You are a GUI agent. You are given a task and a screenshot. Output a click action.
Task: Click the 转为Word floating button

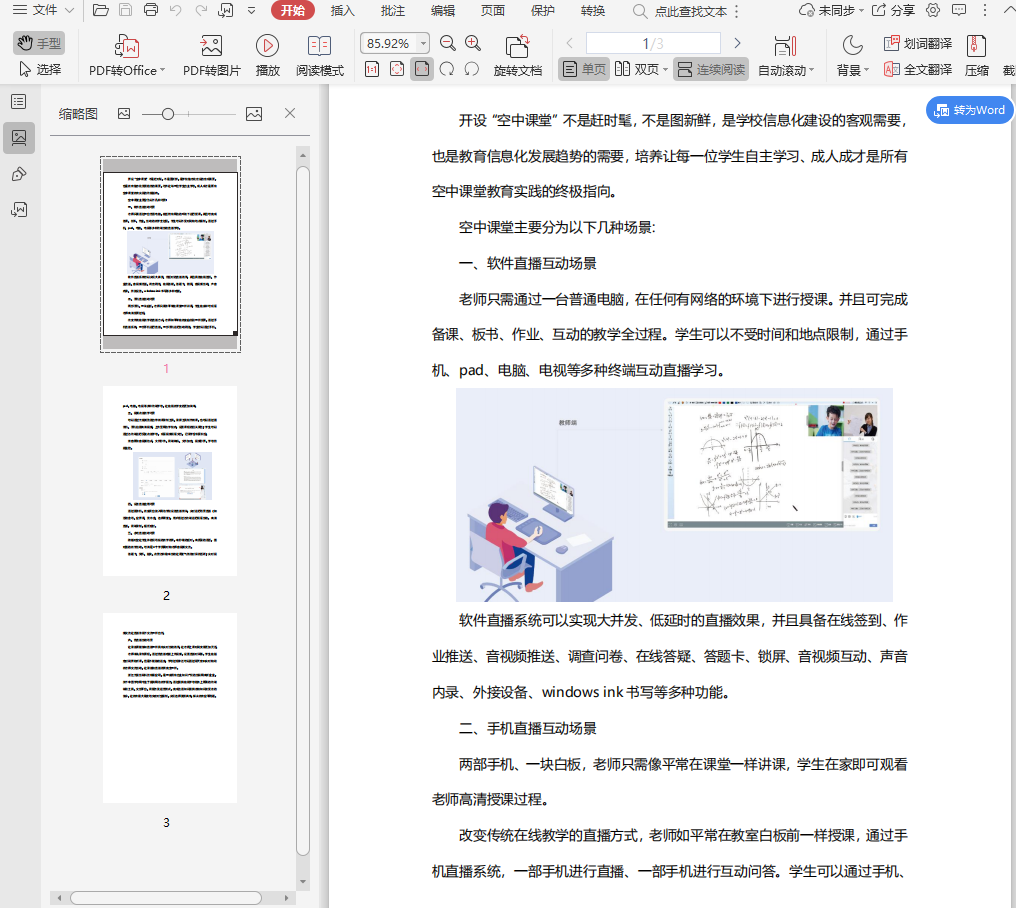tap(969, 110)
